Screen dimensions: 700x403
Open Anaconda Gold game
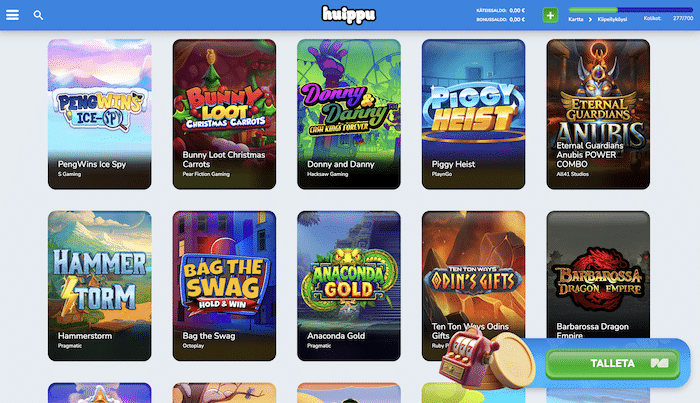[349, 286]
